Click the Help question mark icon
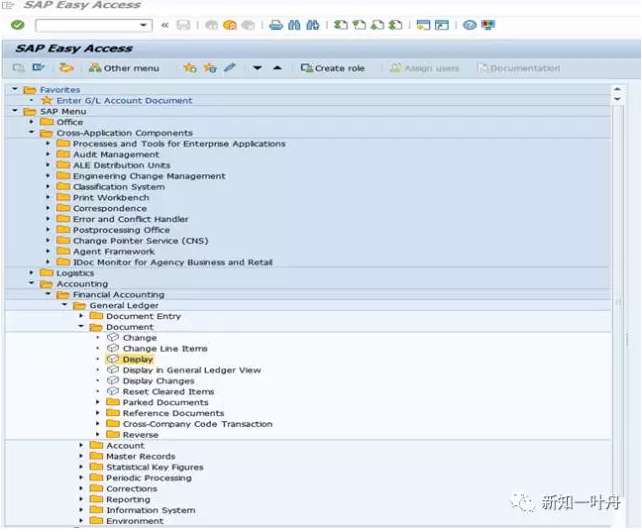642x532 pixels. 470,25
